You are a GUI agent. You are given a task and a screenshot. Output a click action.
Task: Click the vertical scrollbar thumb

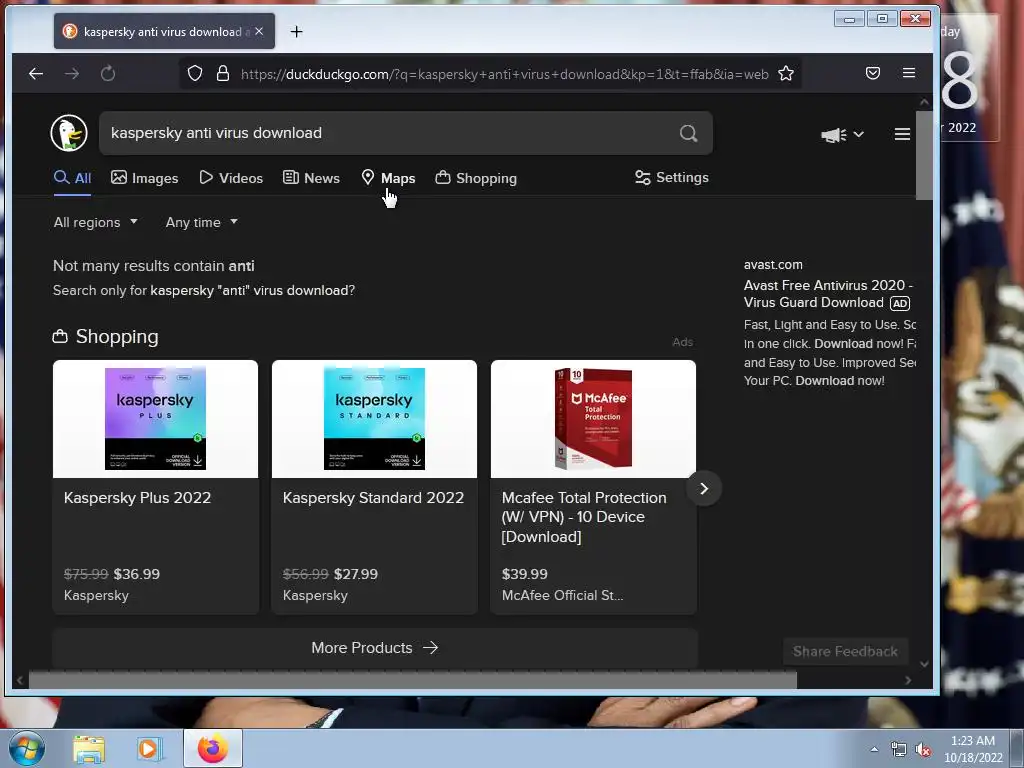923,155
